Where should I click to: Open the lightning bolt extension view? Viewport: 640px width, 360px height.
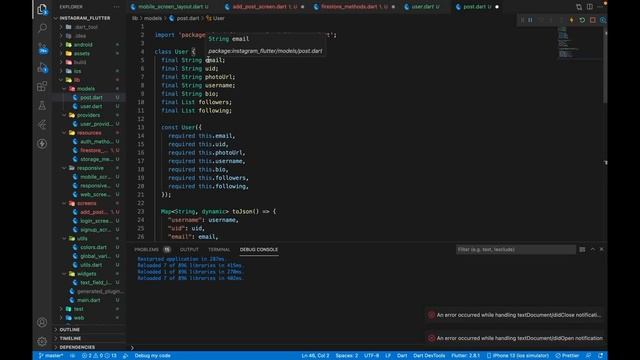tap(42, 144)
